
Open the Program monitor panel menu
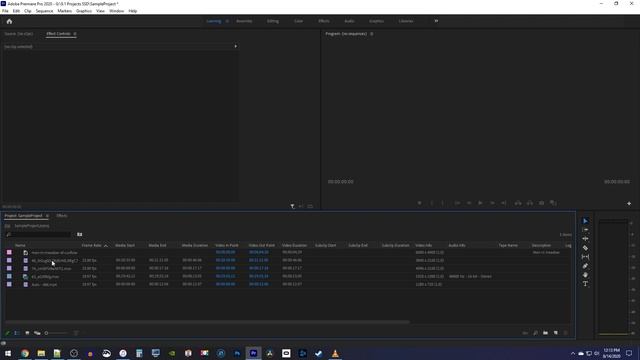(371, 34)
